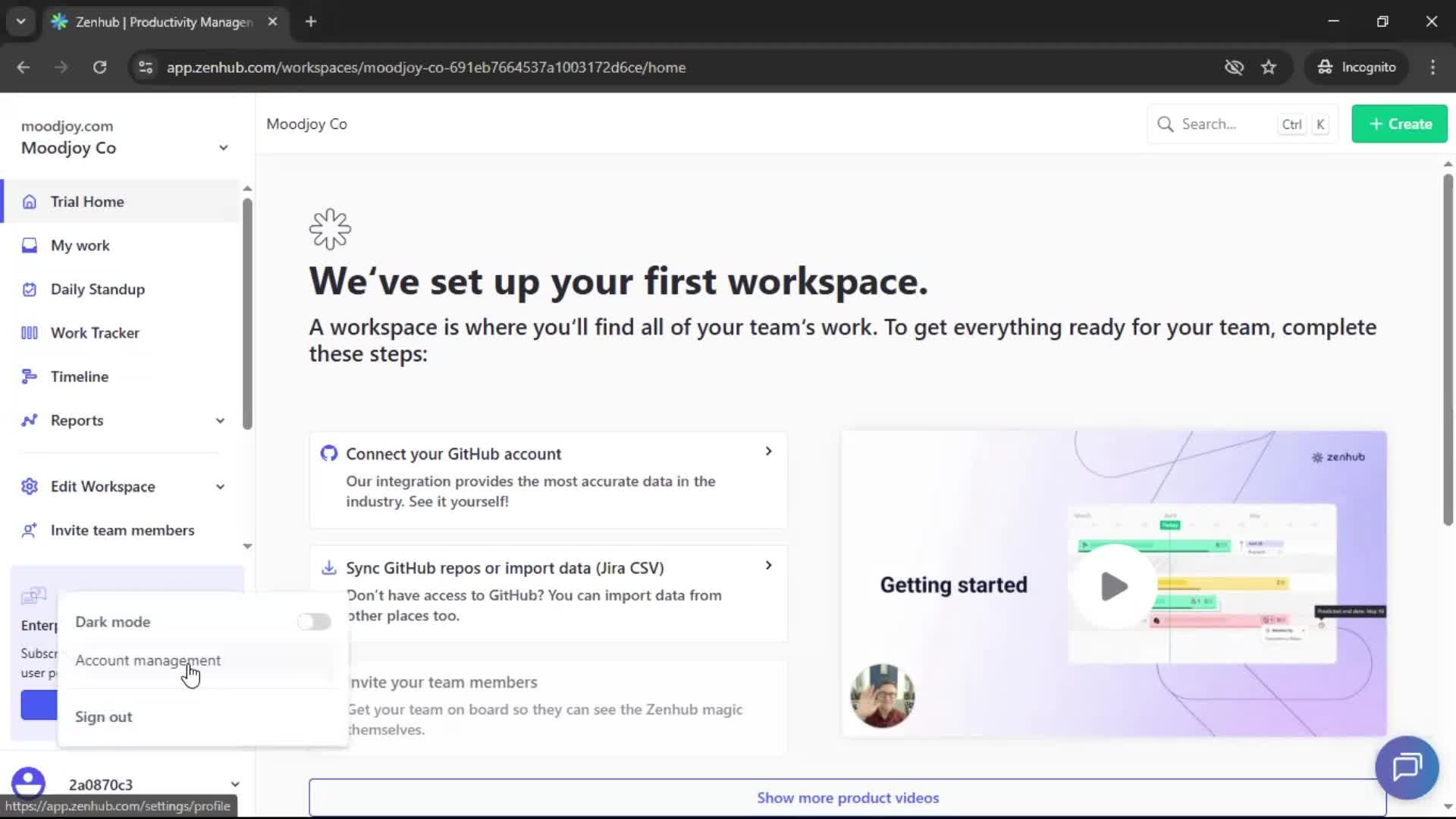
Task: Select the Daily Standup icon
Action: (x=29, y=289)
